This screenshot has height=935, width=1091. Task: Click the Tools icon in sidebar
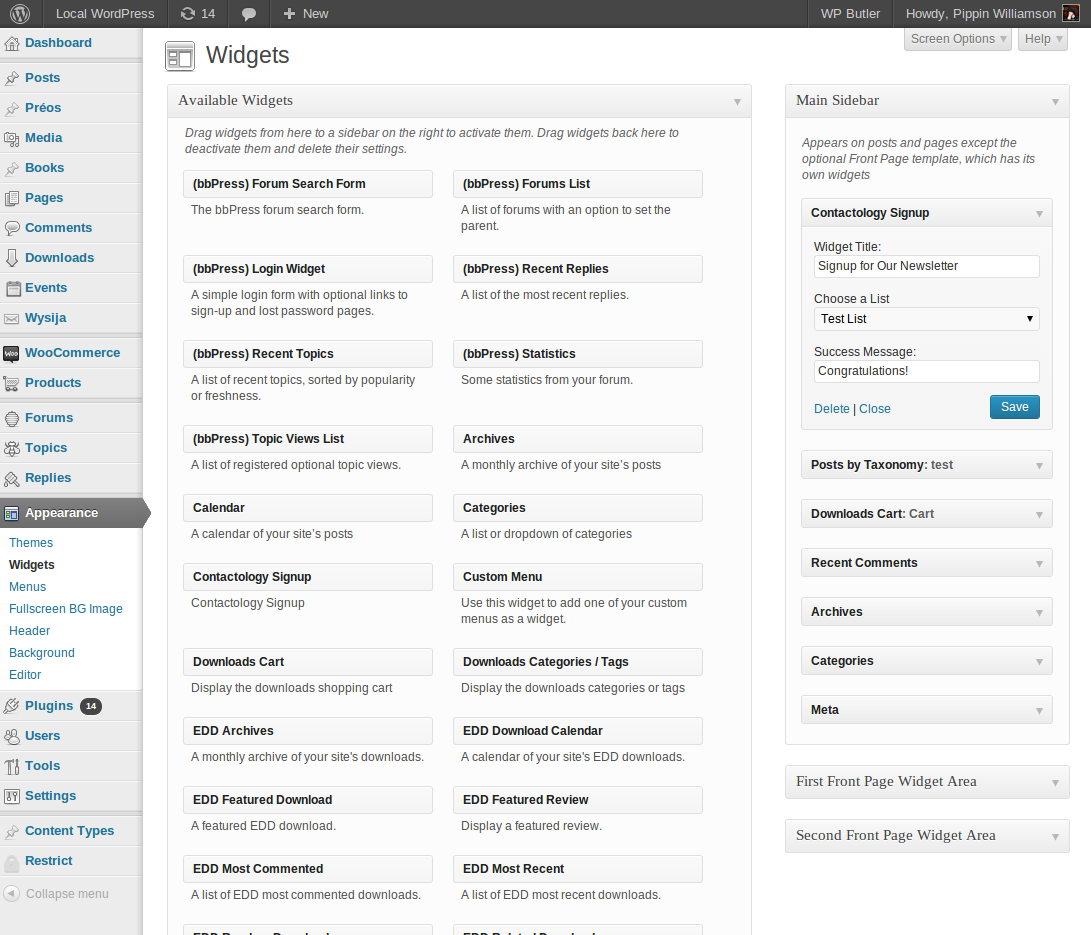pos(12,766)
